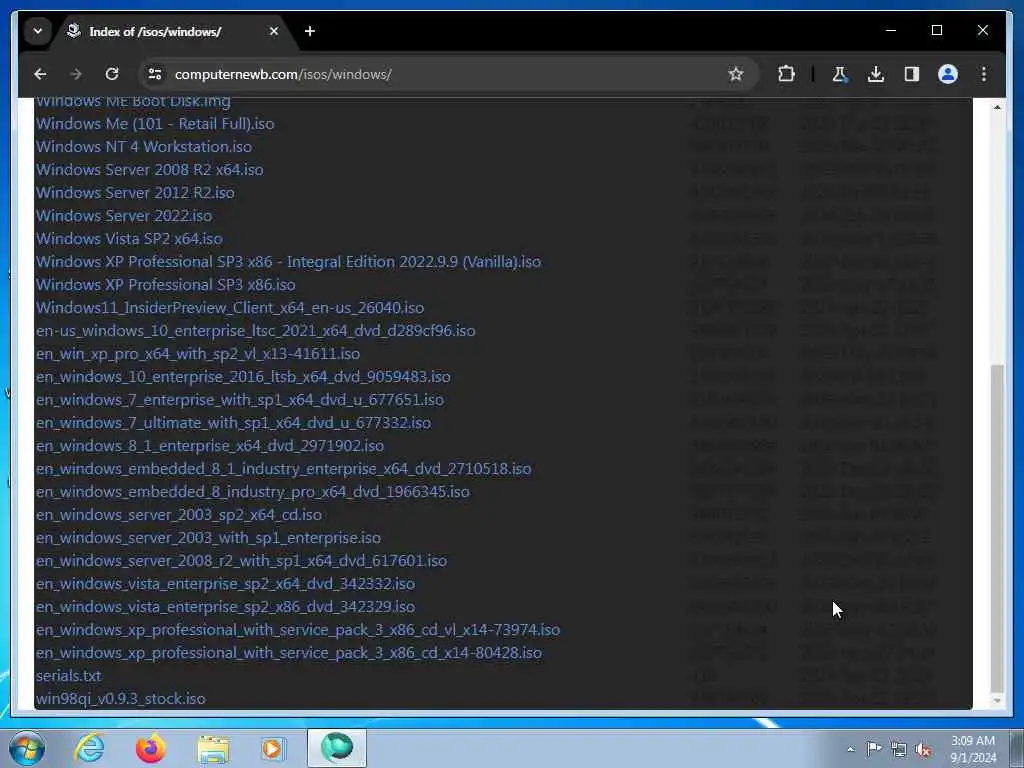Open en-us_windows_10_enterprise_ltsc_2021 iso link
The height and width of the screenshot is (768, 1024).
click(x=255, y=330)
